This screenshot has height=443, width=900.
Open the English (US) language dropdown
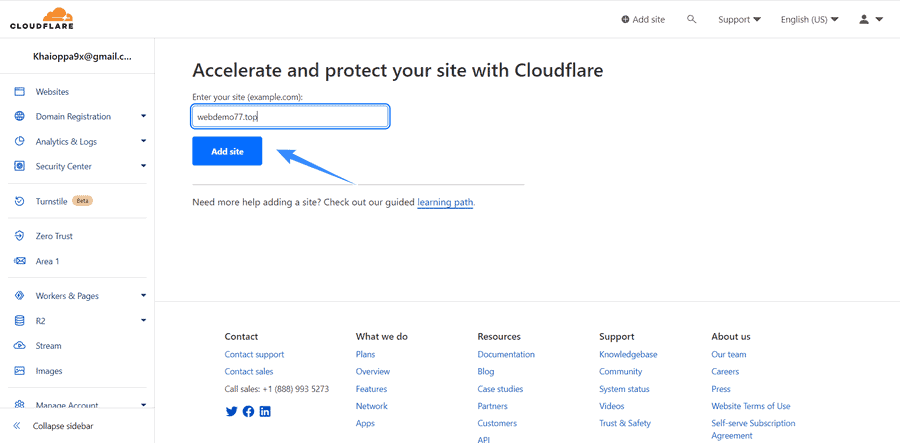tap(809, 20)
